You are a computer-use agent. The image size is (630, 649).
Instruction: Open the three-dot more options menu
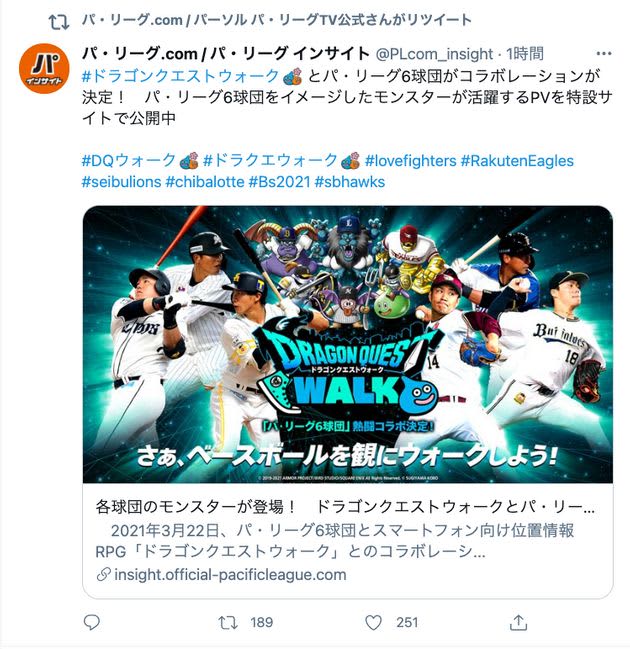point(604,53)
